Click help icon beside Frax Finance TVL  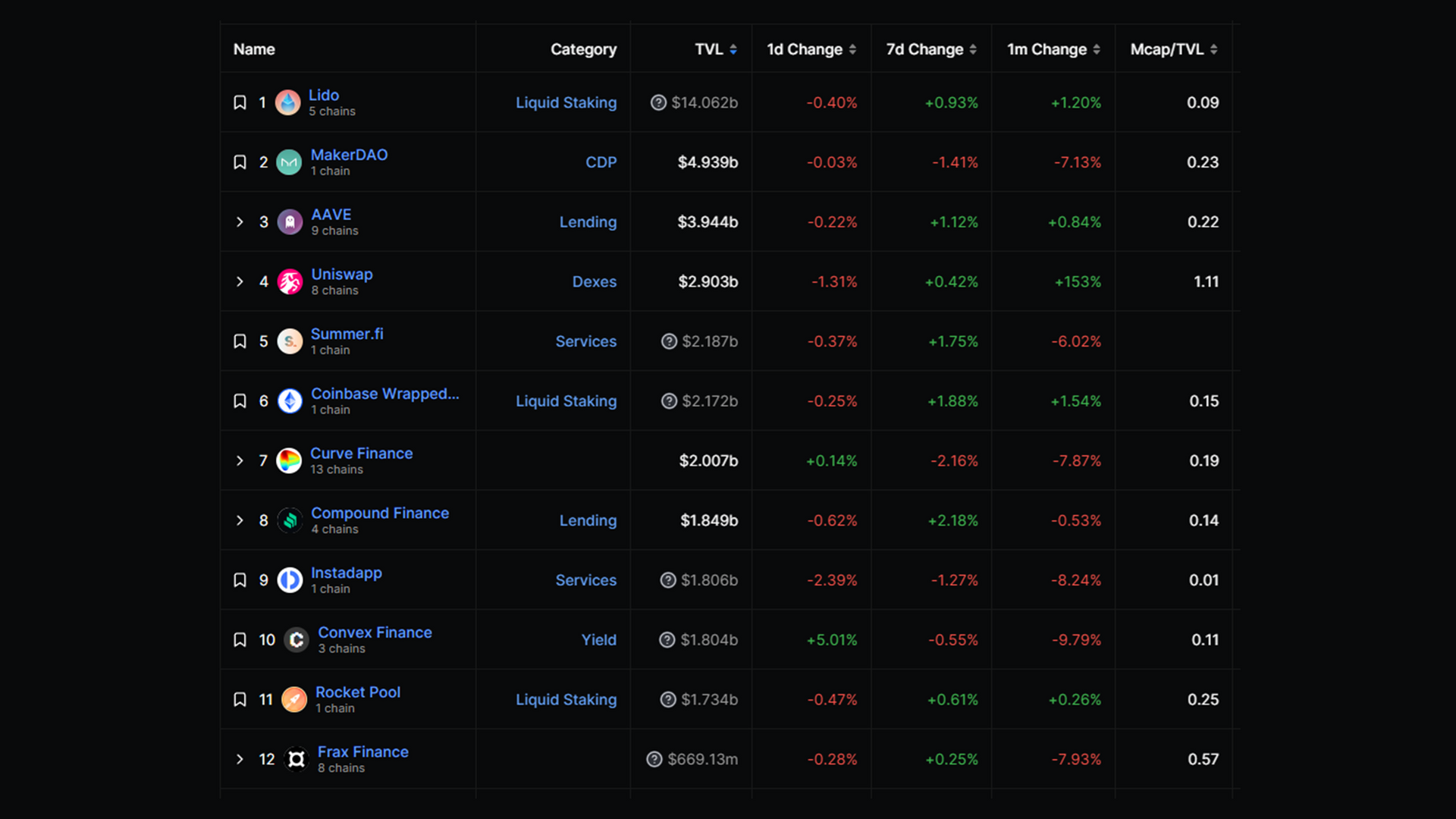[654, 759]
